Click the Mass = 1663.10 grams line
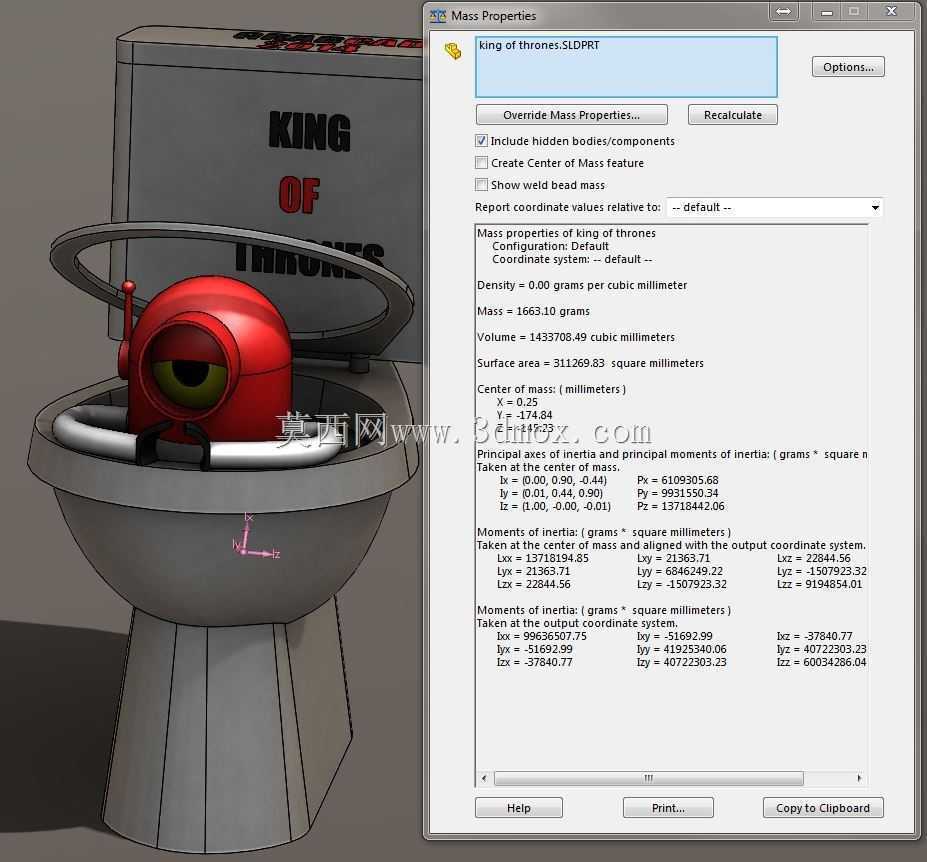Image resolution: width=927 pixels, height=862 pixels. click(533, 311)
